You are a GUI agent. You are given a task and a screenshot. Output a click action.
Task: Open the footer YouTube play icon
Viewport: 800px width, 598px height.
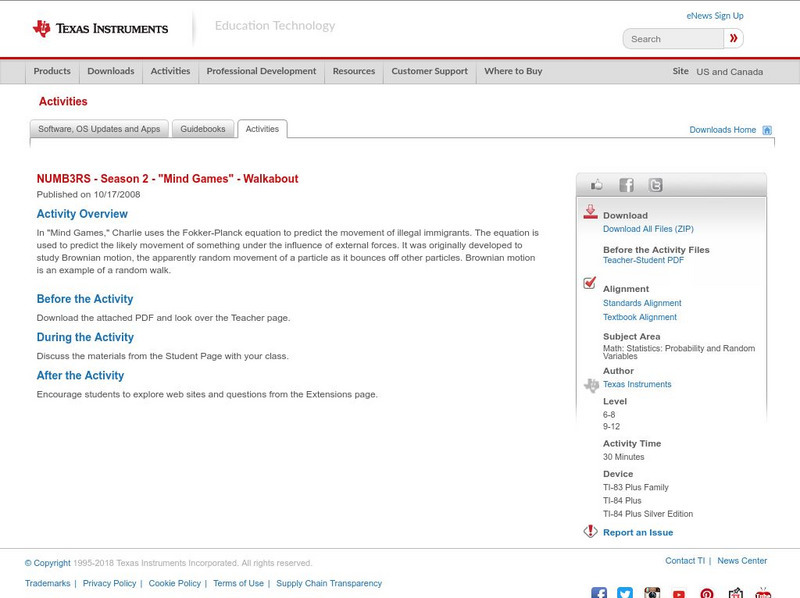679,594
